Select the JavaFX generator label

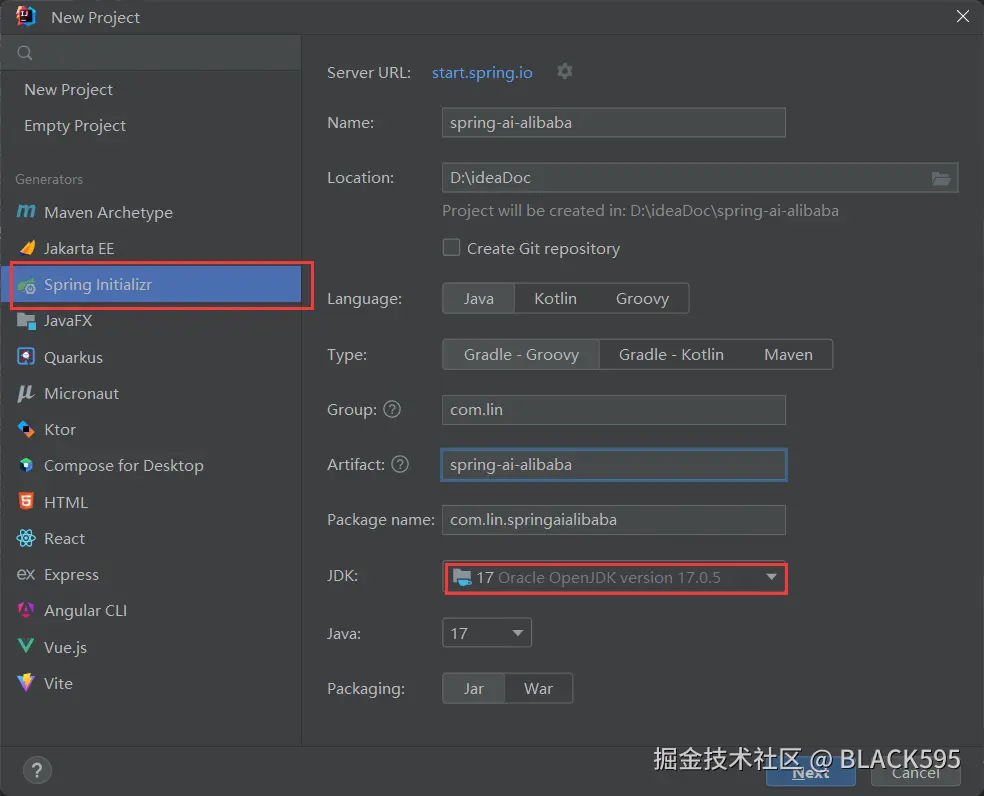pos(68,321)
